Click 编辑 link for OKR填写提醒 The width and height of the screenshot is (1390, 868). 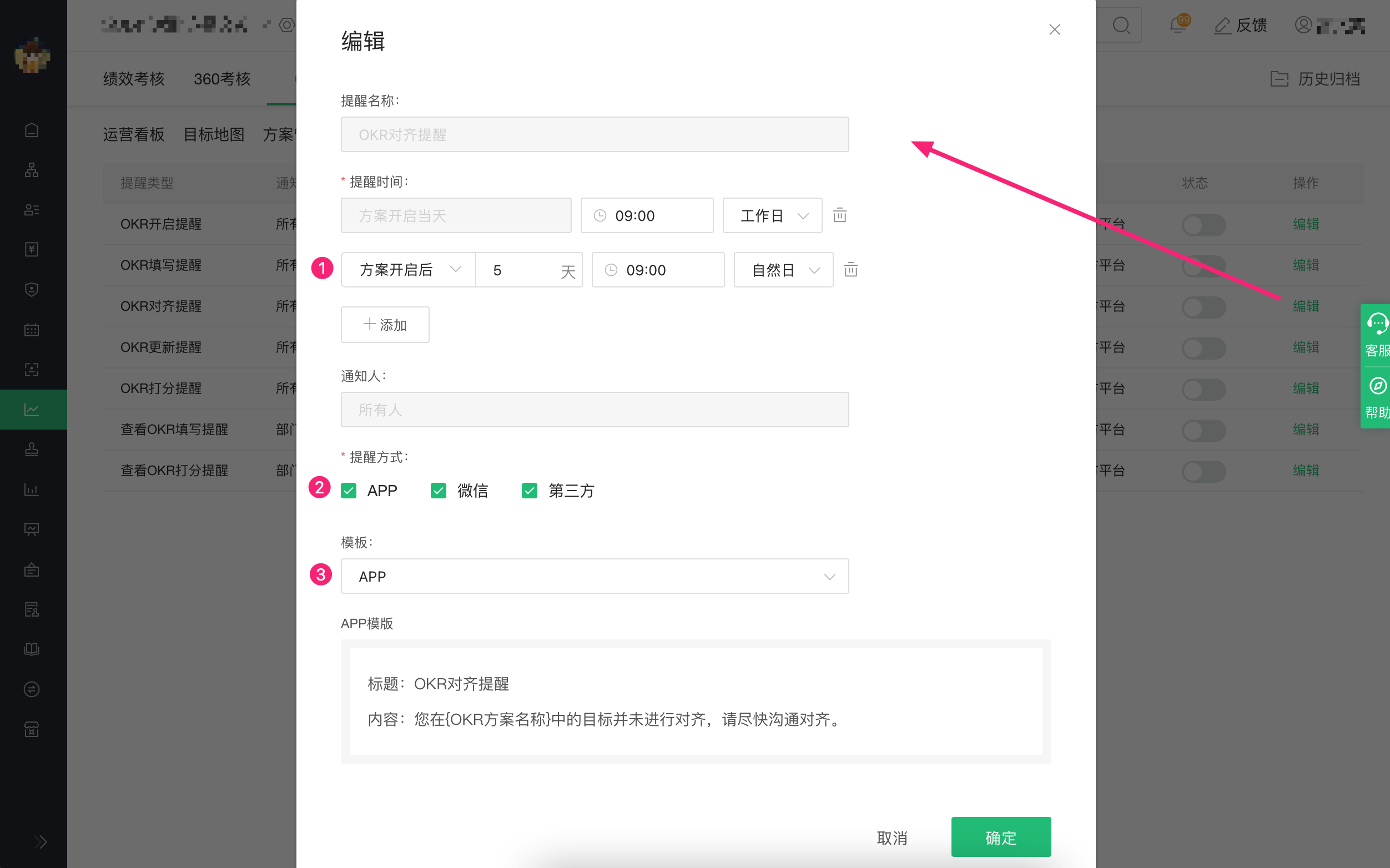(1306, 265)
